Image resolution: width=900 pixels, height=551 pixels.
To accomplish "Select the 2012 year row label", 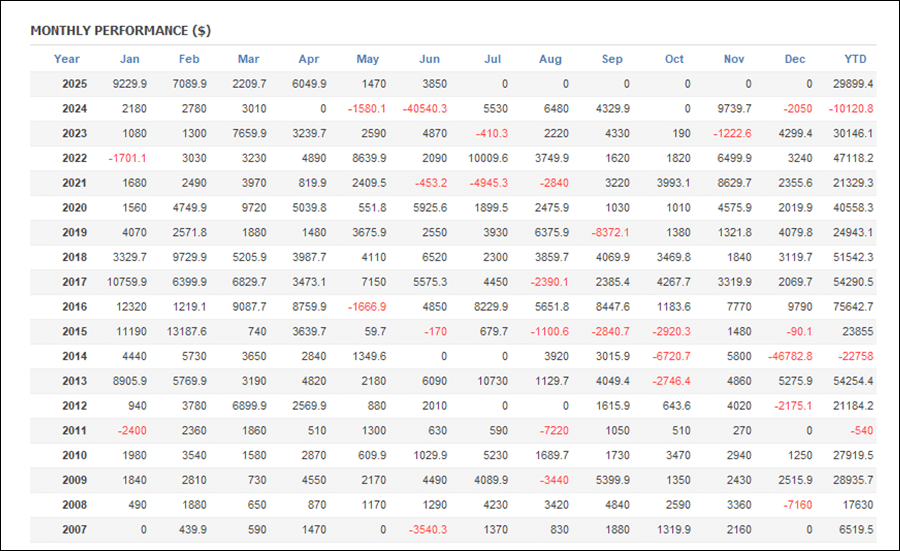I will click(x=75, y=406).
